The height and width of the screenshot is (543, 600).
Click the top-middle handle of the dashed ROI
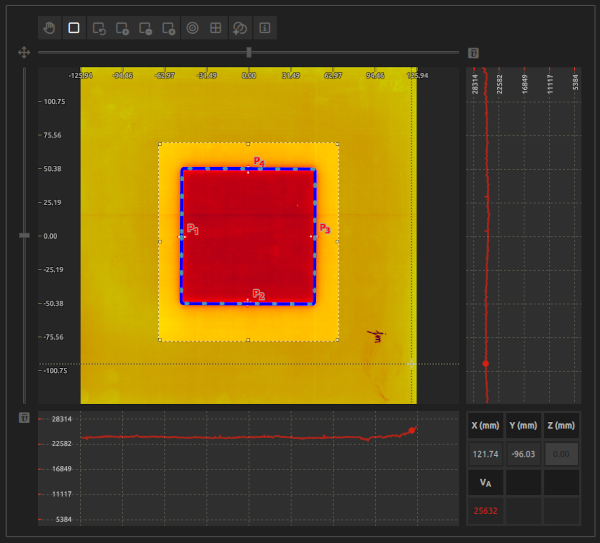click(248, 144)
